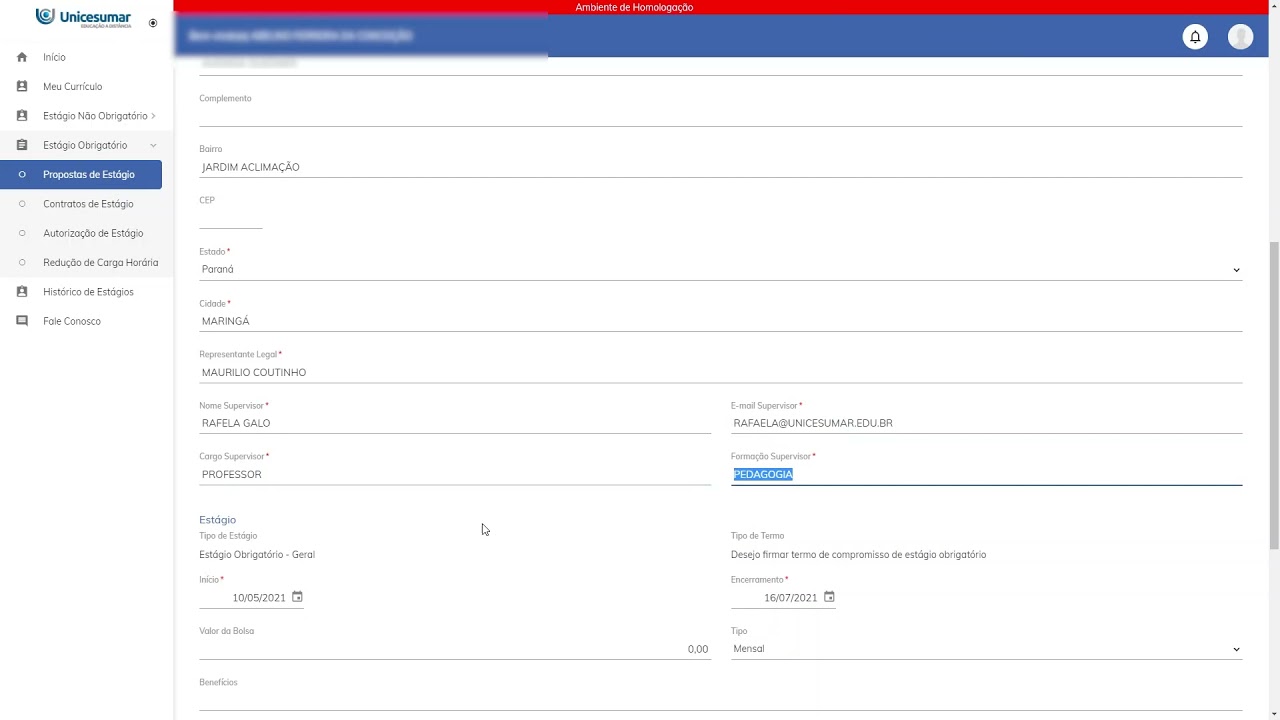Click the CEP input field
The width and height of the screenshot is (1280, 720).
[x=230, y=219]
